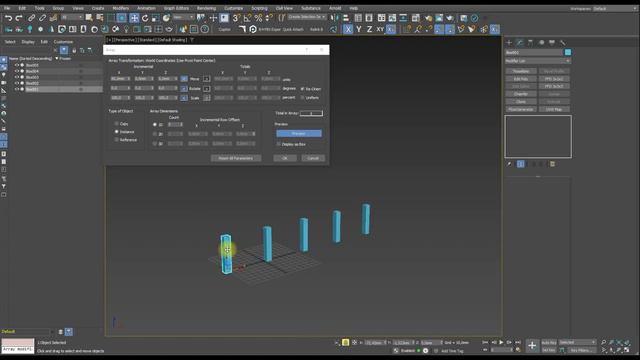Viewport: 640px width, 360px height.
Task: Click the object name field in Modify panel
Action: click(x=534, y=53)
